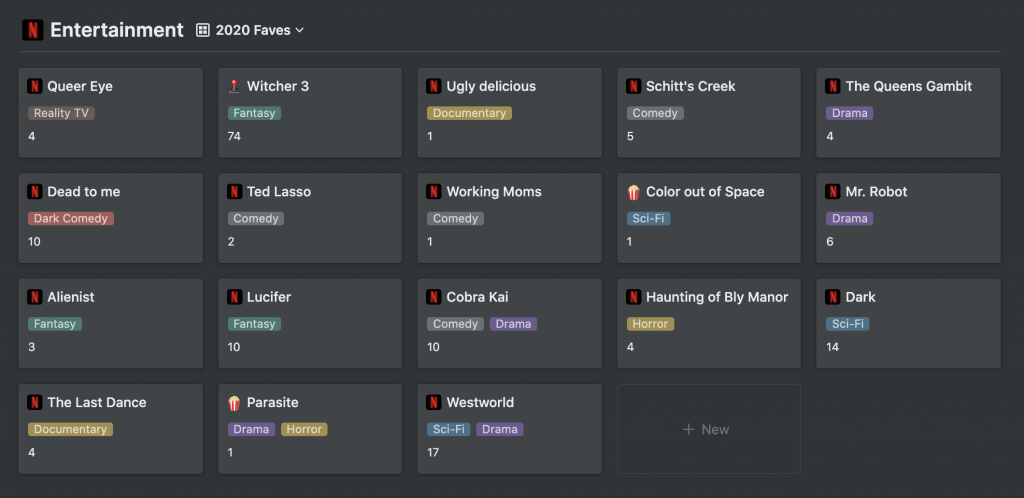Open The Queens Gambit card
1024x498 pixels.
(x=908, y=112)
